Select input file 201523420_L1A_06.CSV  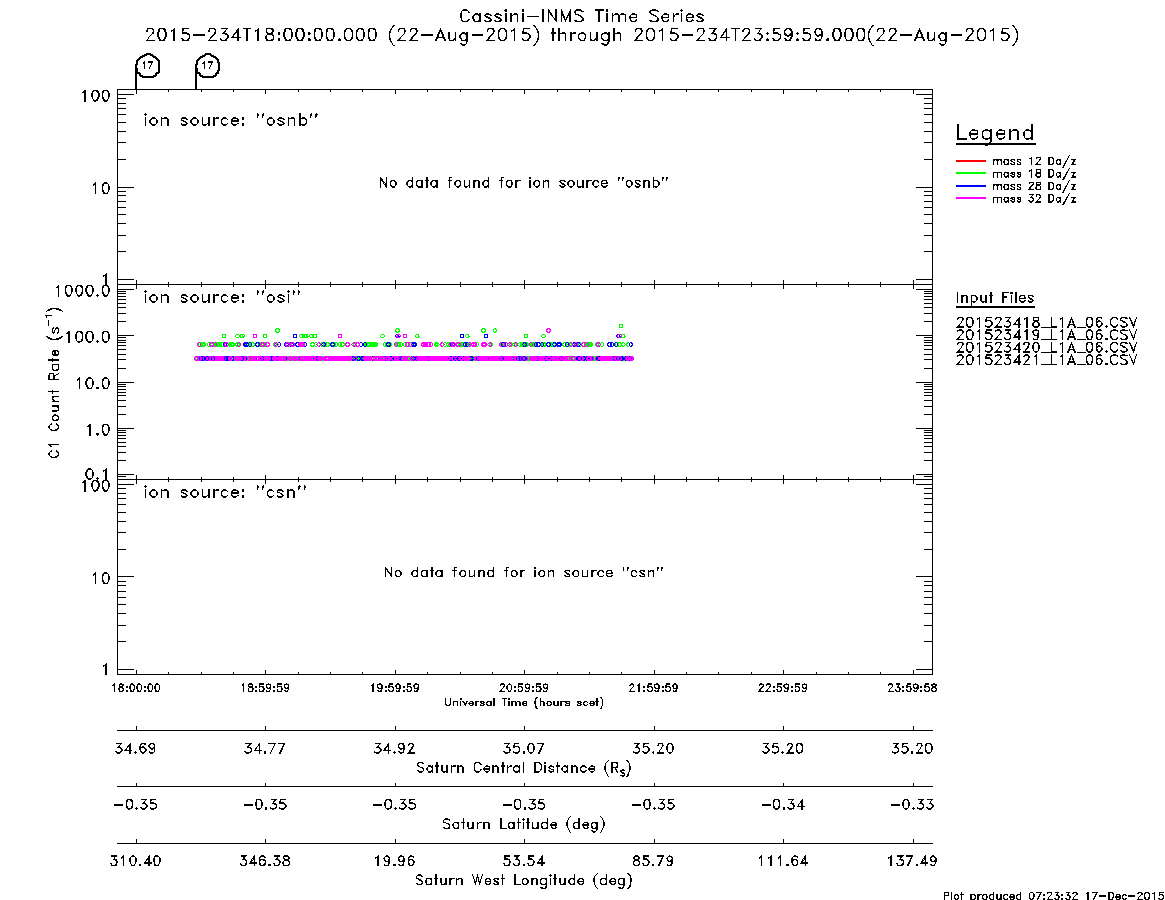(1046, 347)
